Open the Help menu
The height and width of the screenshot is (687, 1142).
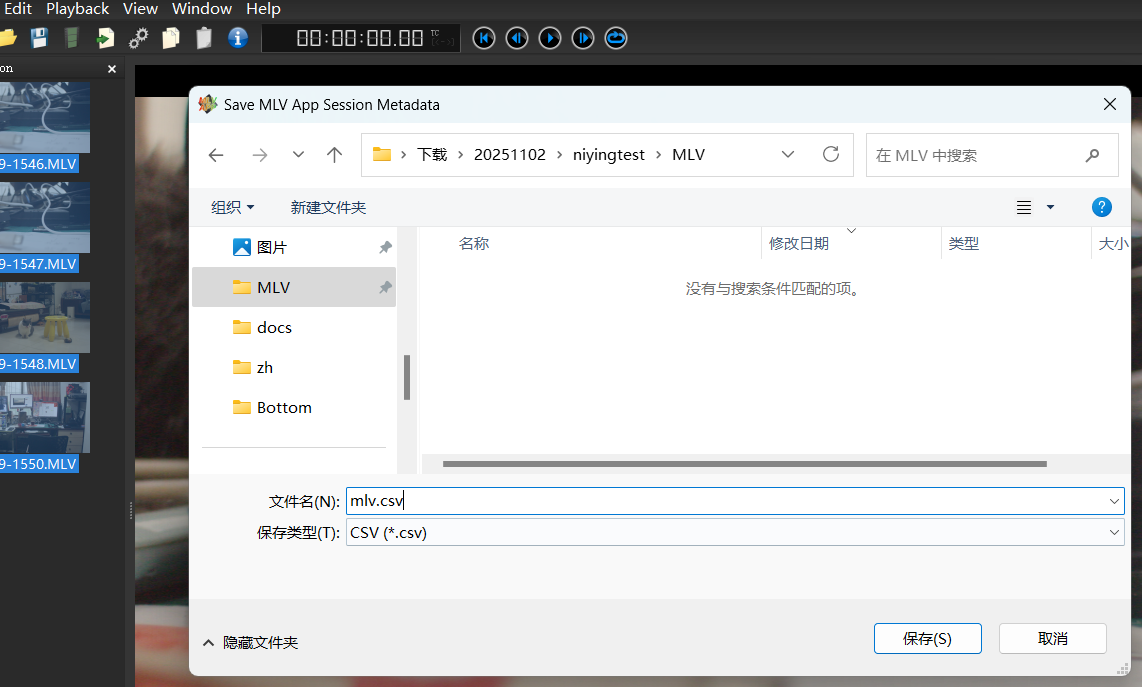(263, 9)
